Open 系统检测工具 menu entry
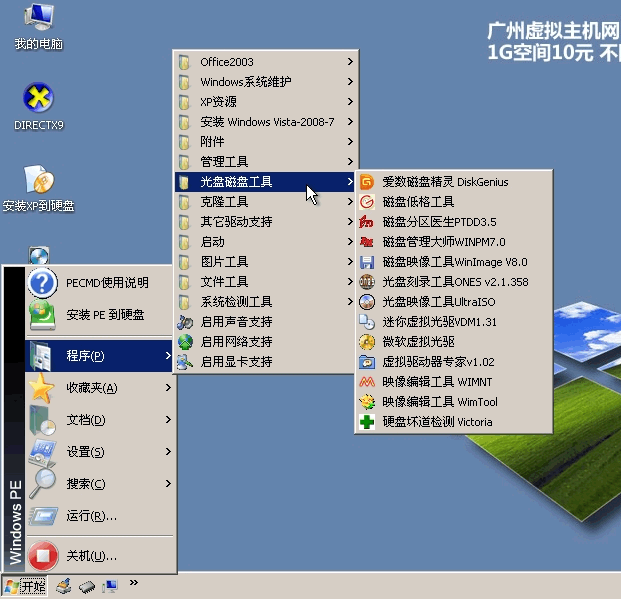Screen dimensions: 621x599 [x=265, y=302]
